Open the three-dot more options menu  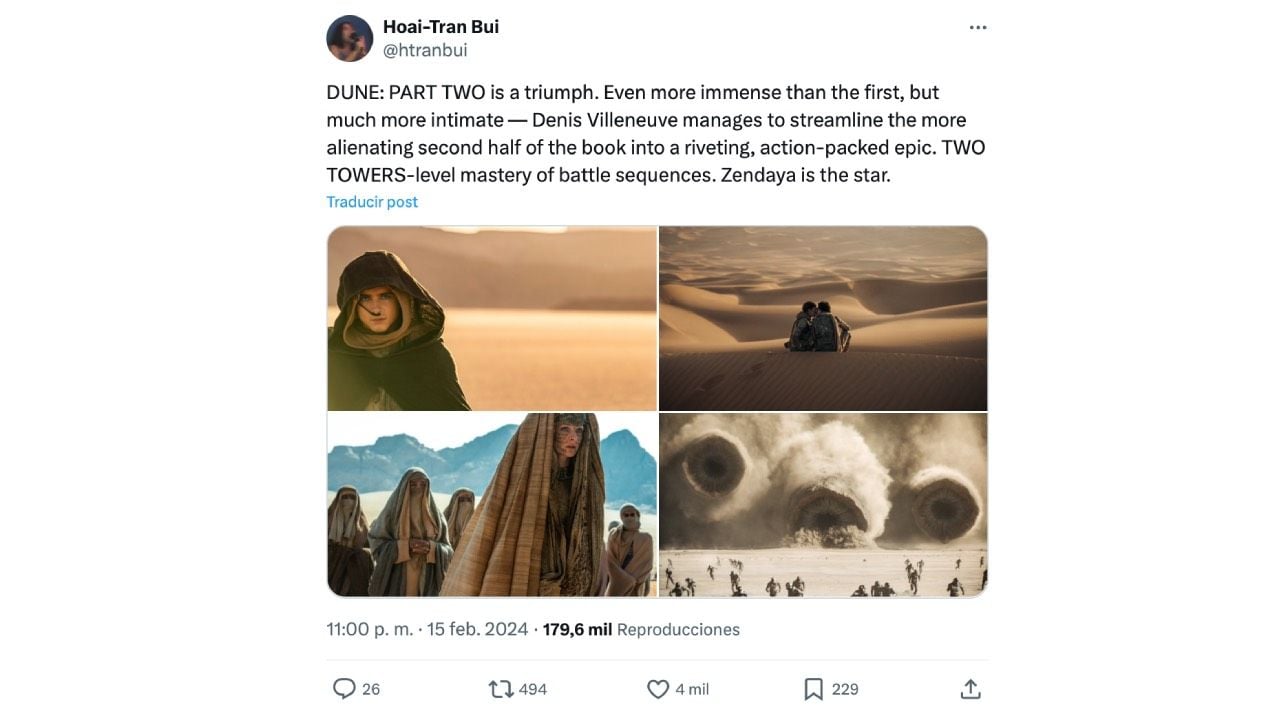(978, 27)
